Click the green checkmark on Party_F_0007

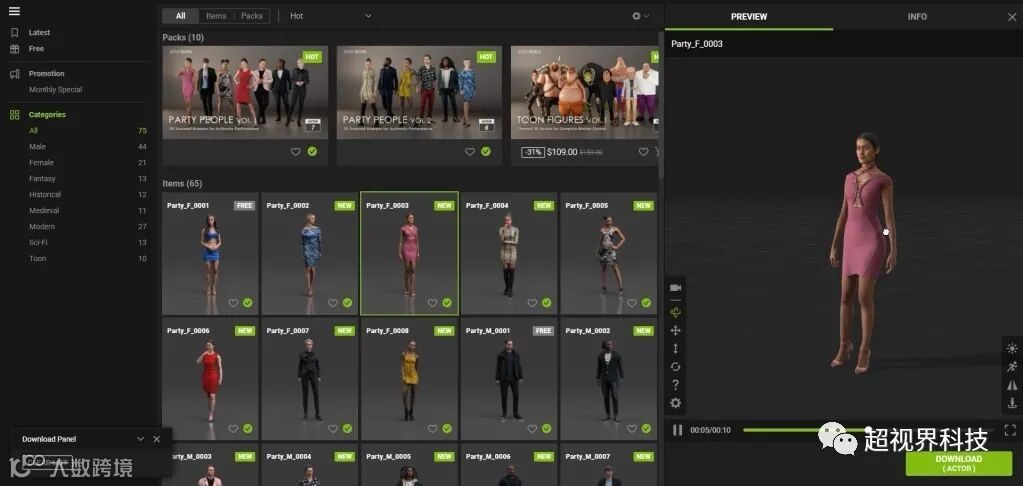tap(347, 429)
